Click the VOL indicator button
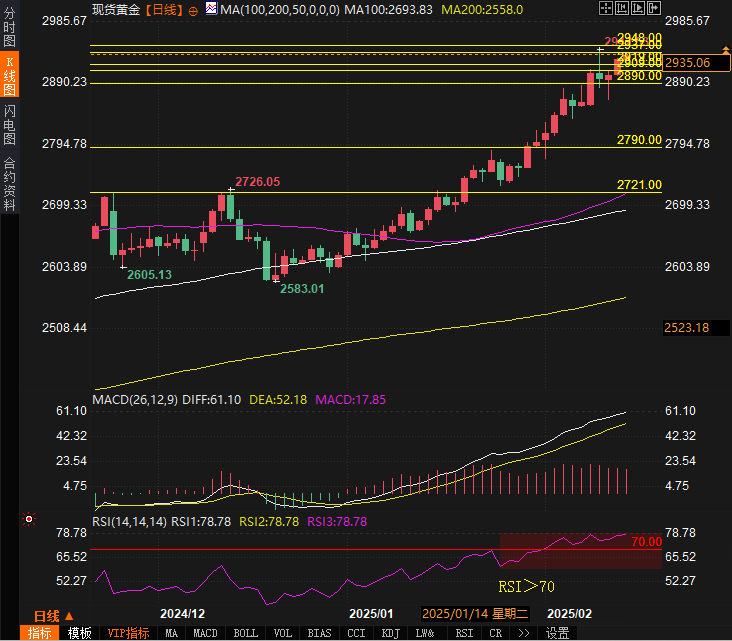Viewport: 732px width, 641px height. tap(283, 633)
